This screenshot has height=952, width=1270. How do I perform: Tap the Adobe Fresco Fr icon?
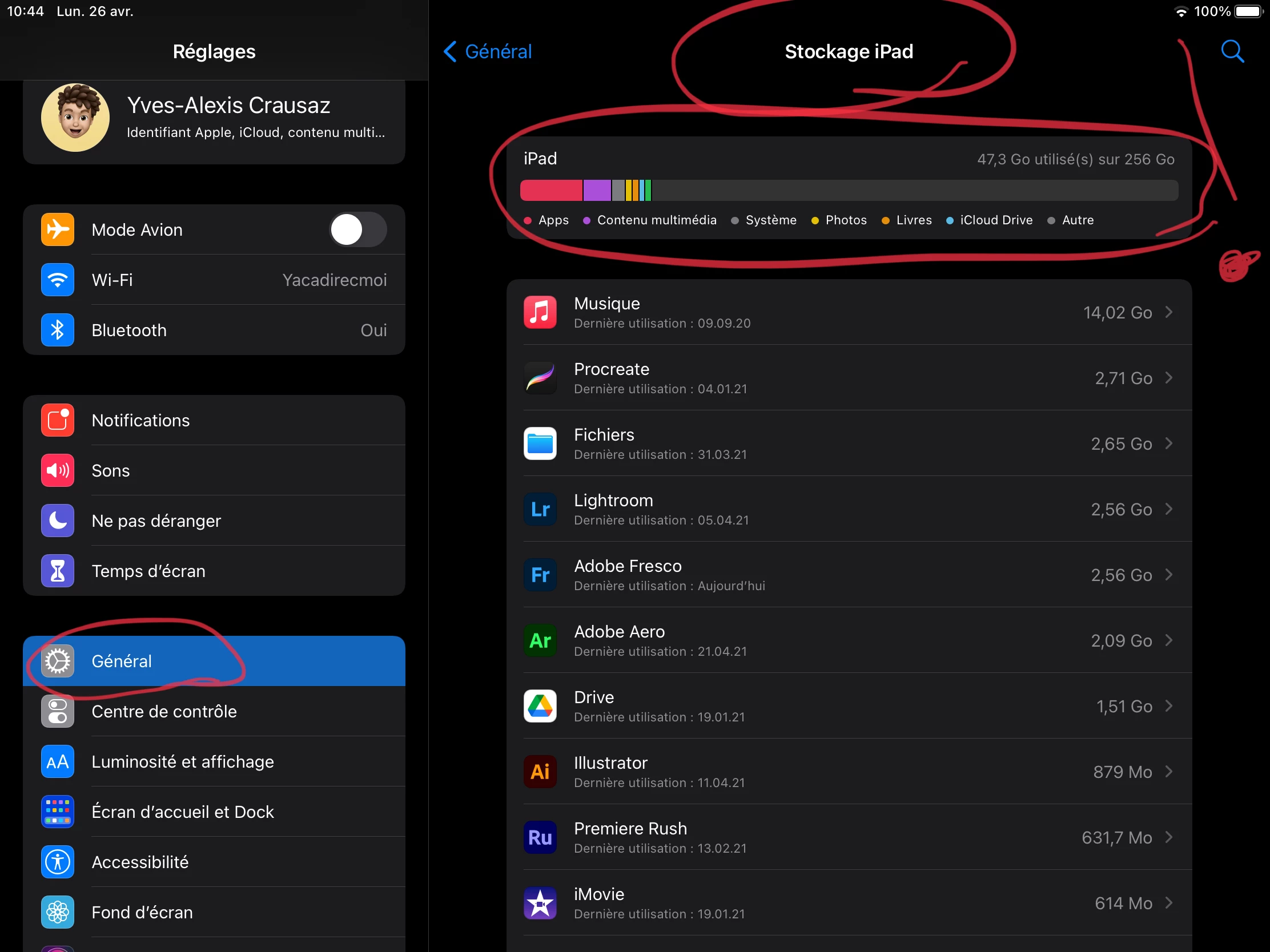point(540,575)
